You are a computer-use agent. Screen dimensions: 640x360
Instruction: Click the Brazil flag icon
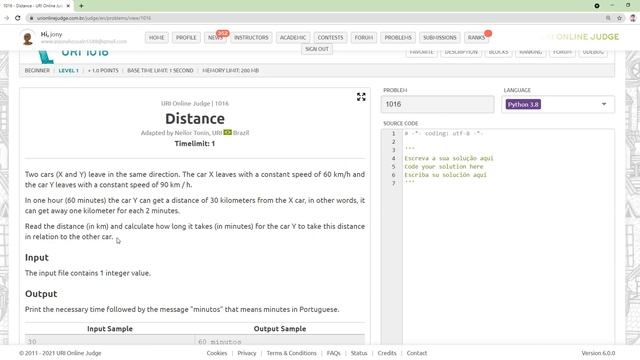227,132
